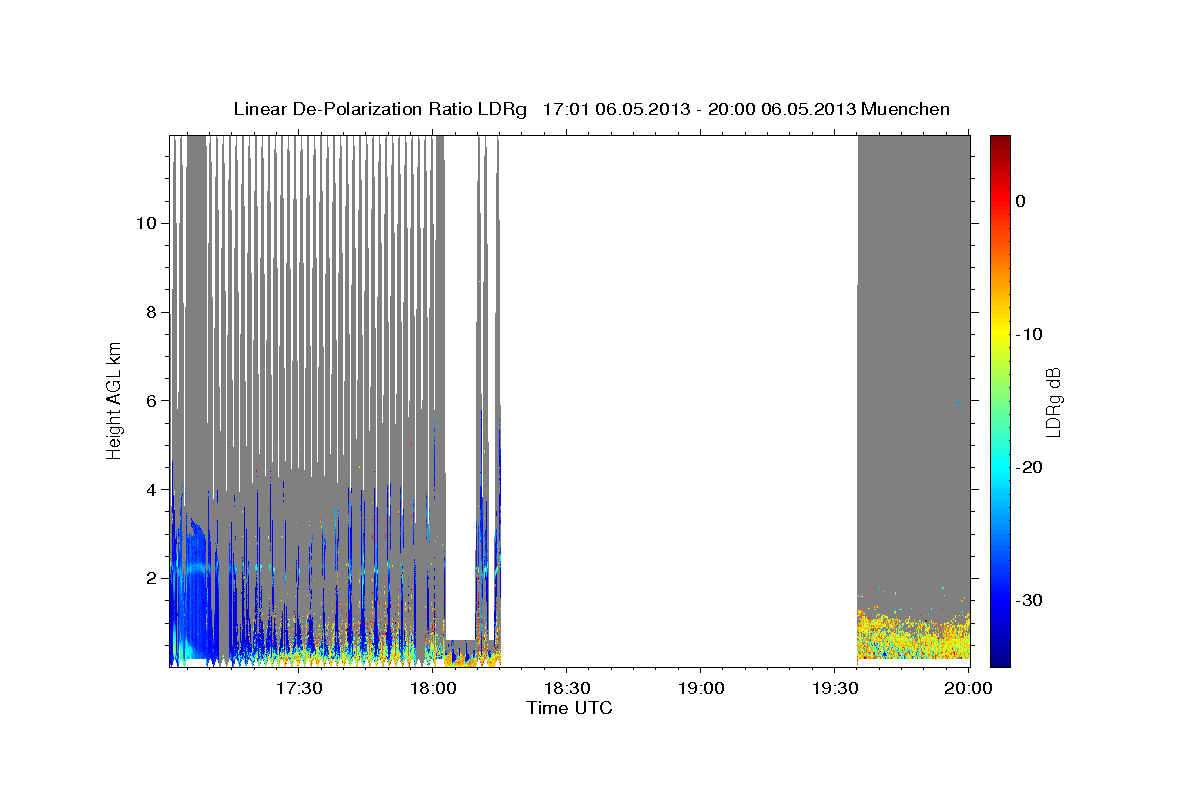
Task: Click the colorbar value -20
Action: pos(1029,467)
